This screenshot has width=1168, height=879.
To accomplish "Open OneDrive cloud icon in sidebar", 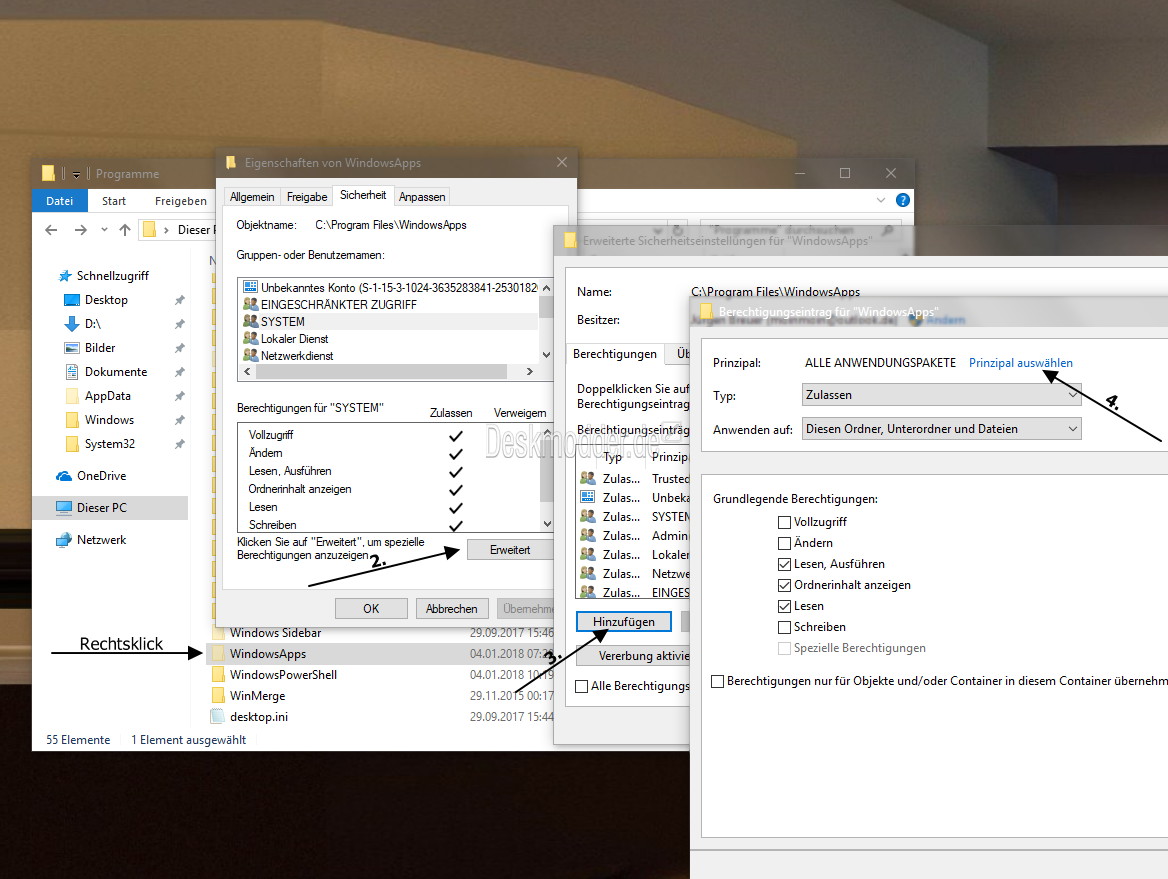I will pyautogui.click(x=64, y=476).
